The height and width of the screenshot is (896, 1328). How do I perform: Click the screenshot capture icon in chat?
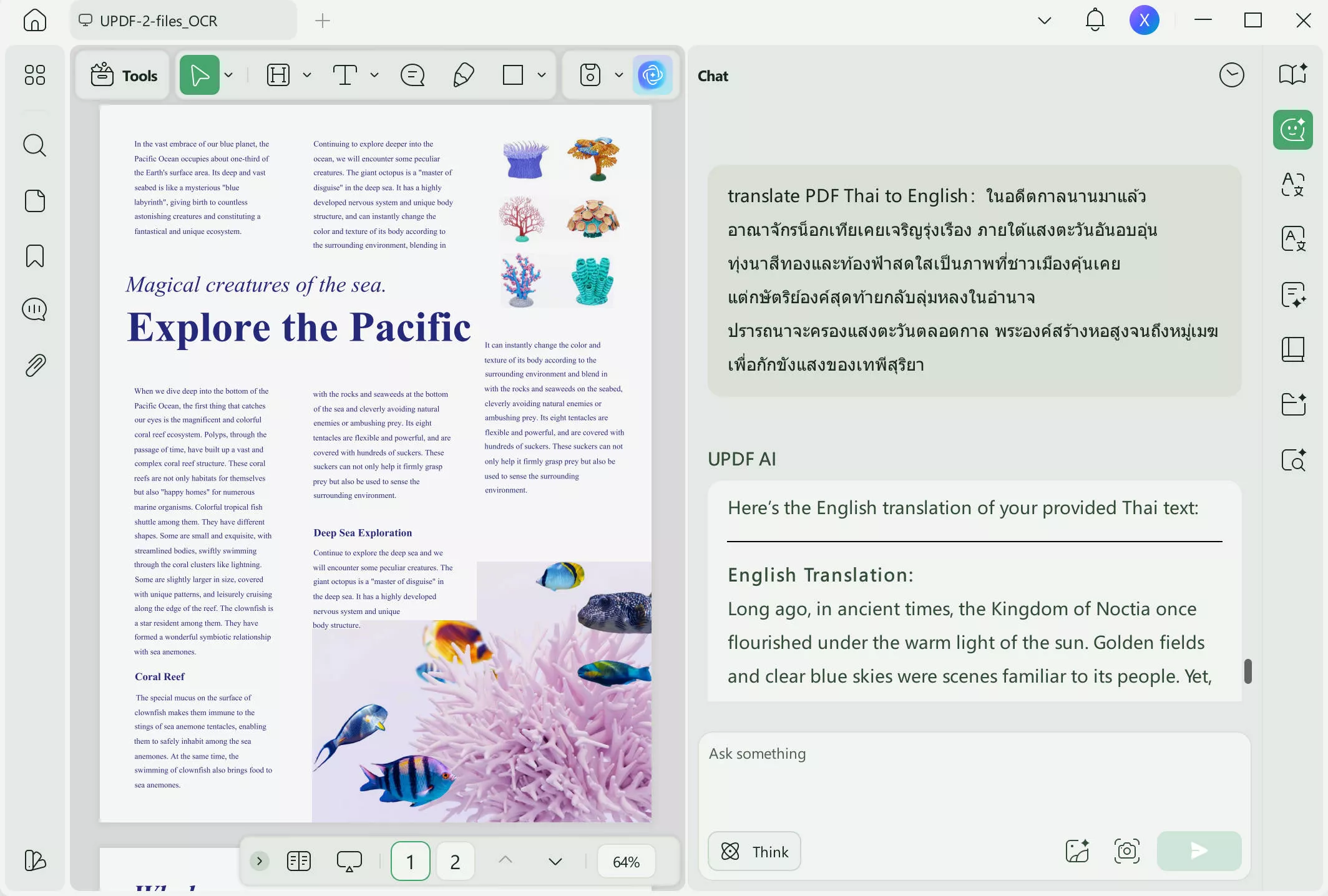pyautogui.click(x=1126, y=851)
